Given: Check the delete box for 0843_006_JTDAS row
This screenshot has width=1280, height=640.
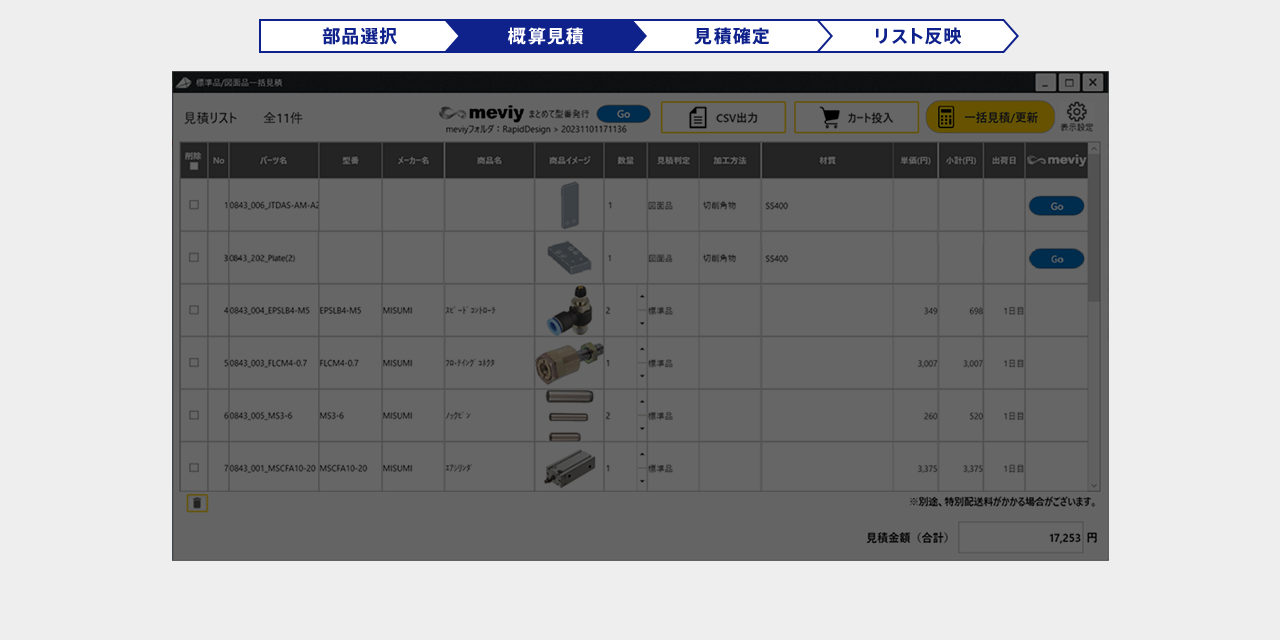Looking at the screenshot, I should 194,205.
